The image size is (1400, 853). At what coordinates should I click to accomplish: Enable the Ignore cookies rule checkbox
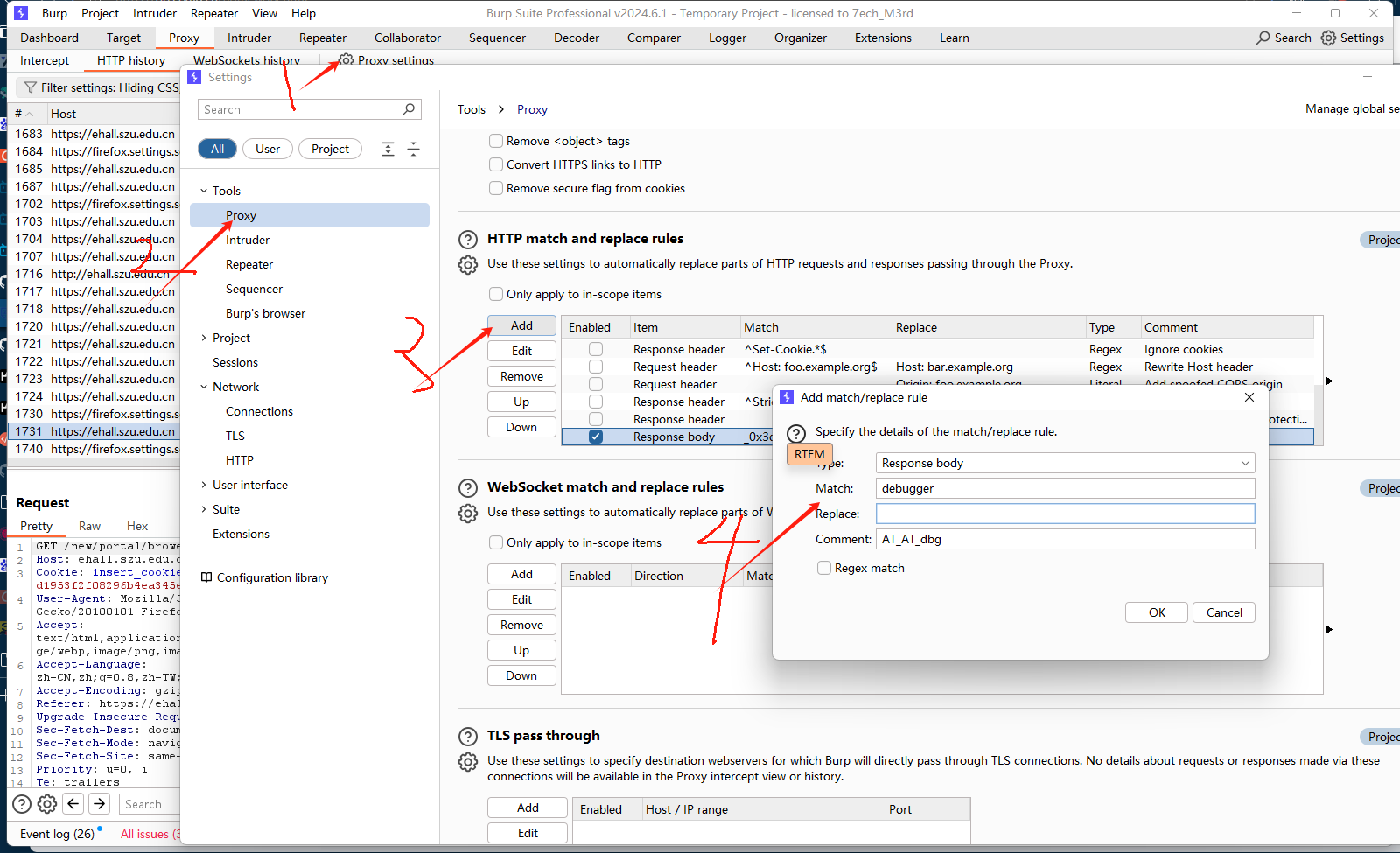point(596,349)
